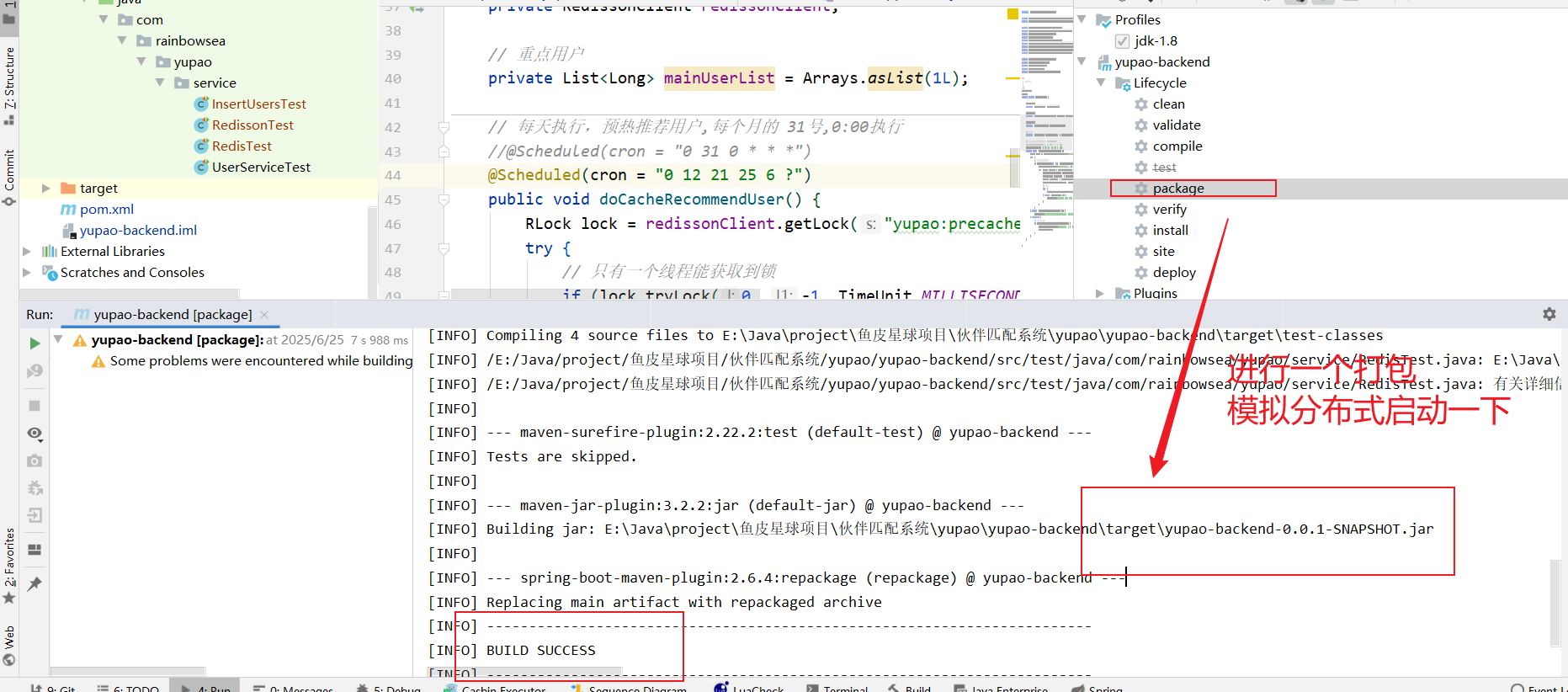Open pom.xml in the project tree
This screenshot has width=1568, height=692.
(x=106, y=210)
